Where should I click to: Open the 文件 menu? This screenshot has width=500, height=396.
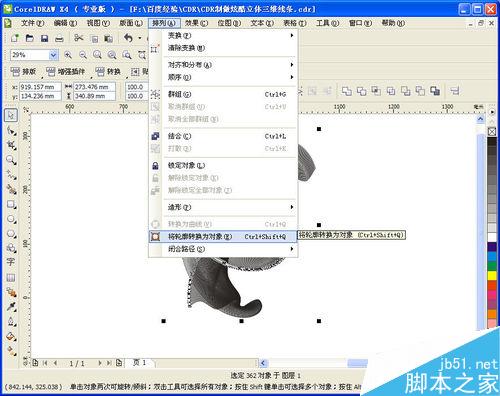coord(32,23)
